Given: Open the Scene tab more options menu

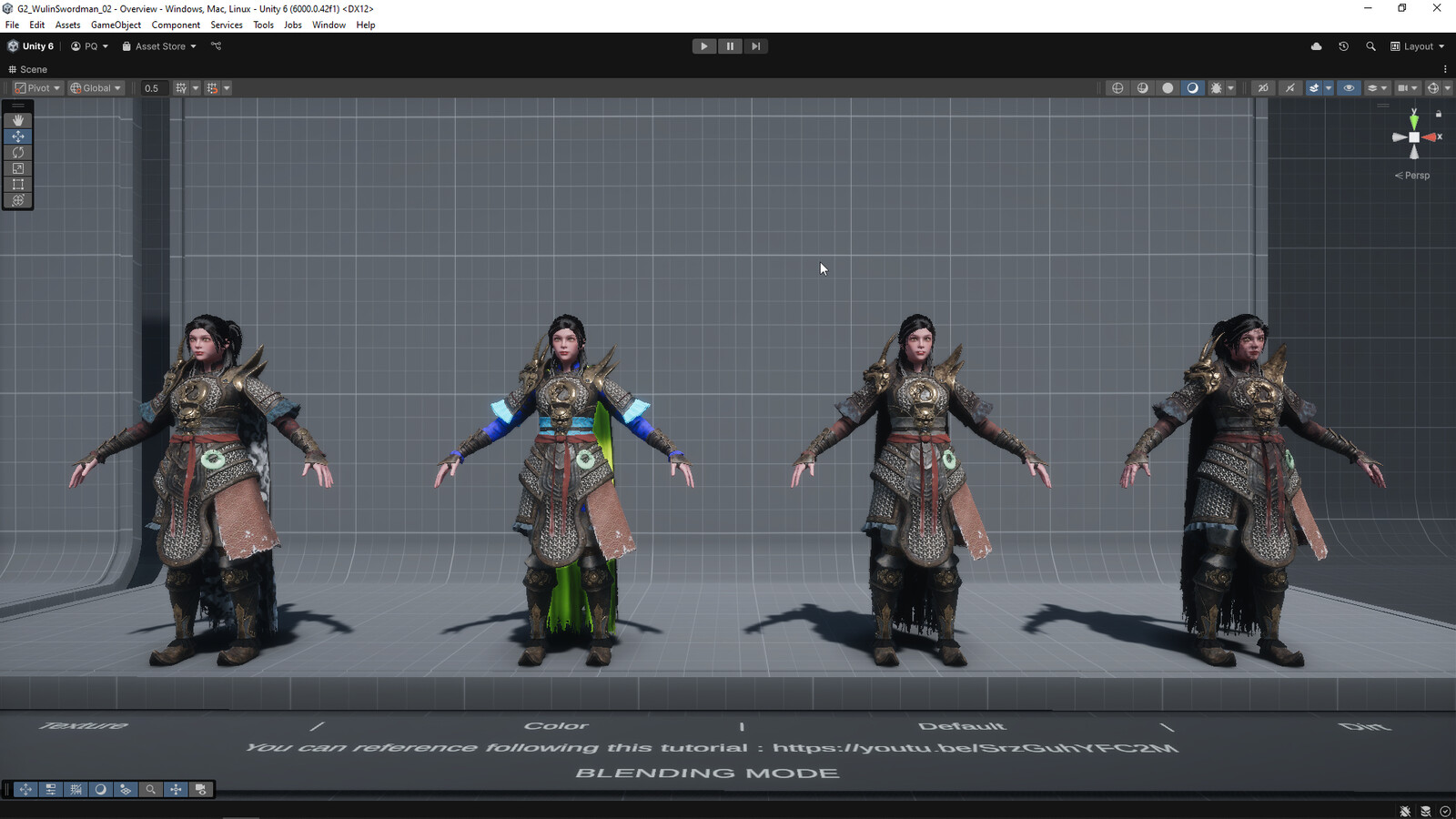Looking at the screenshot, I should click(1445, 69).
